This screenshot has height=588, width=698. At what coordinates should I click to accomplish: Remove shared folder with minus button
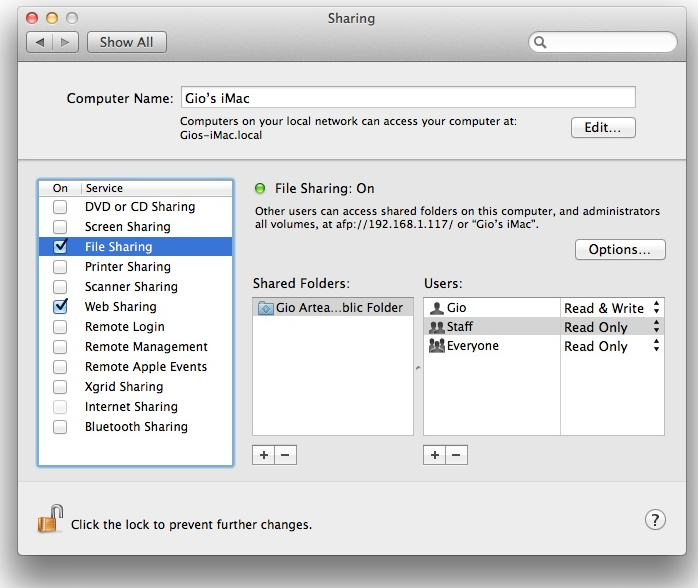(285, 455)
